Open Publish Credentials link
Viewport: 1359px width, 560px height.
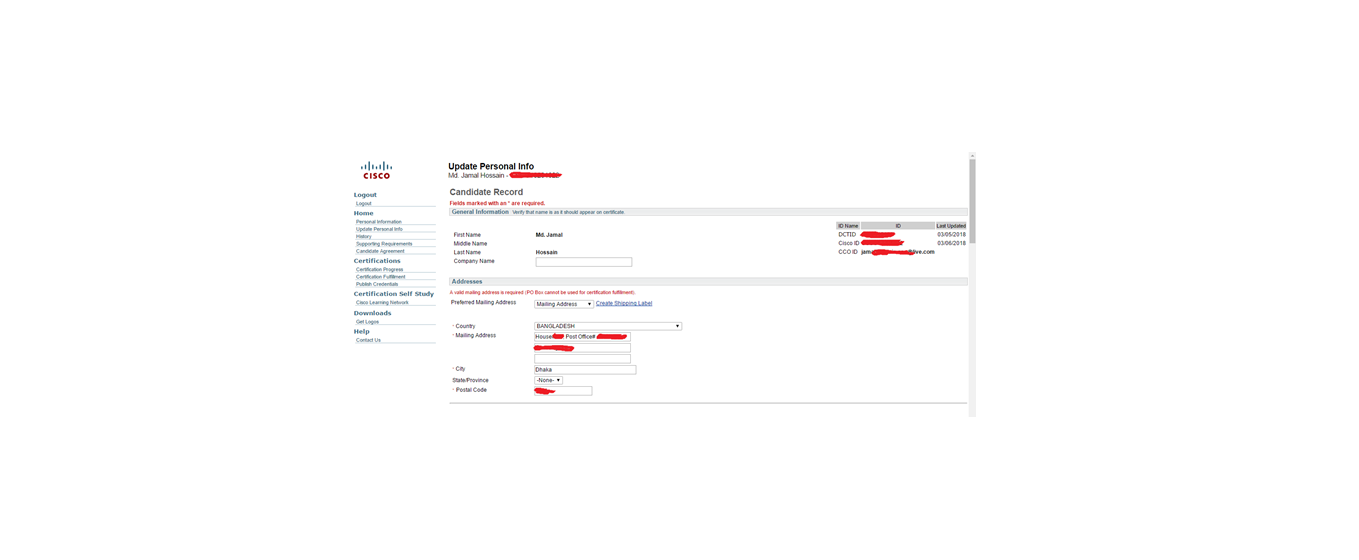click(x=377, y=284)
